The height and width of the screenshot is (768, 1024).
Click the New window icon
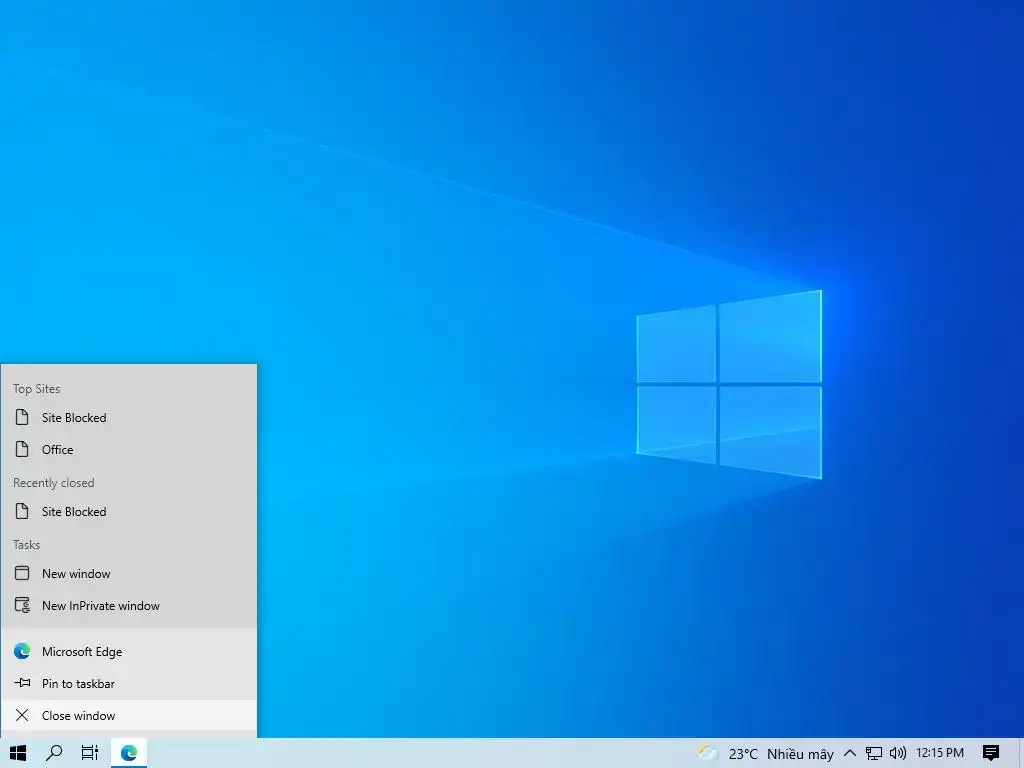22,573
